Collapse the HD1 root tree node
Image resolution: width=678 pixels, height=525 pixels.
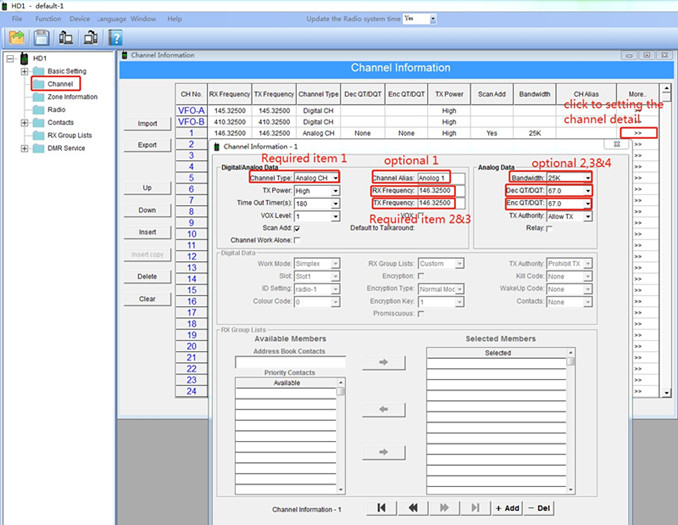coord(10,58)
